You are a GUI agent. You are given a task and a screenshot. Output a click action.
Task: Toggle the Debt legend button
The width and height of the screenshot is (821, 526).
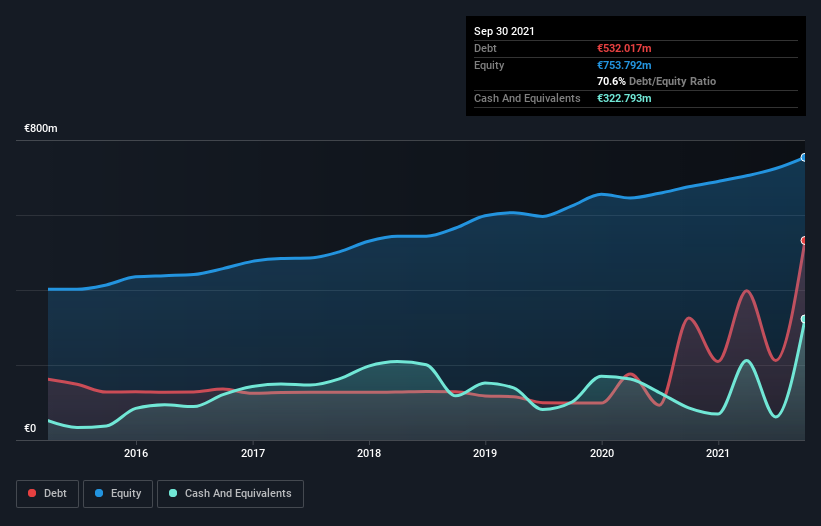pyautogui.click(x=48, y=494)
